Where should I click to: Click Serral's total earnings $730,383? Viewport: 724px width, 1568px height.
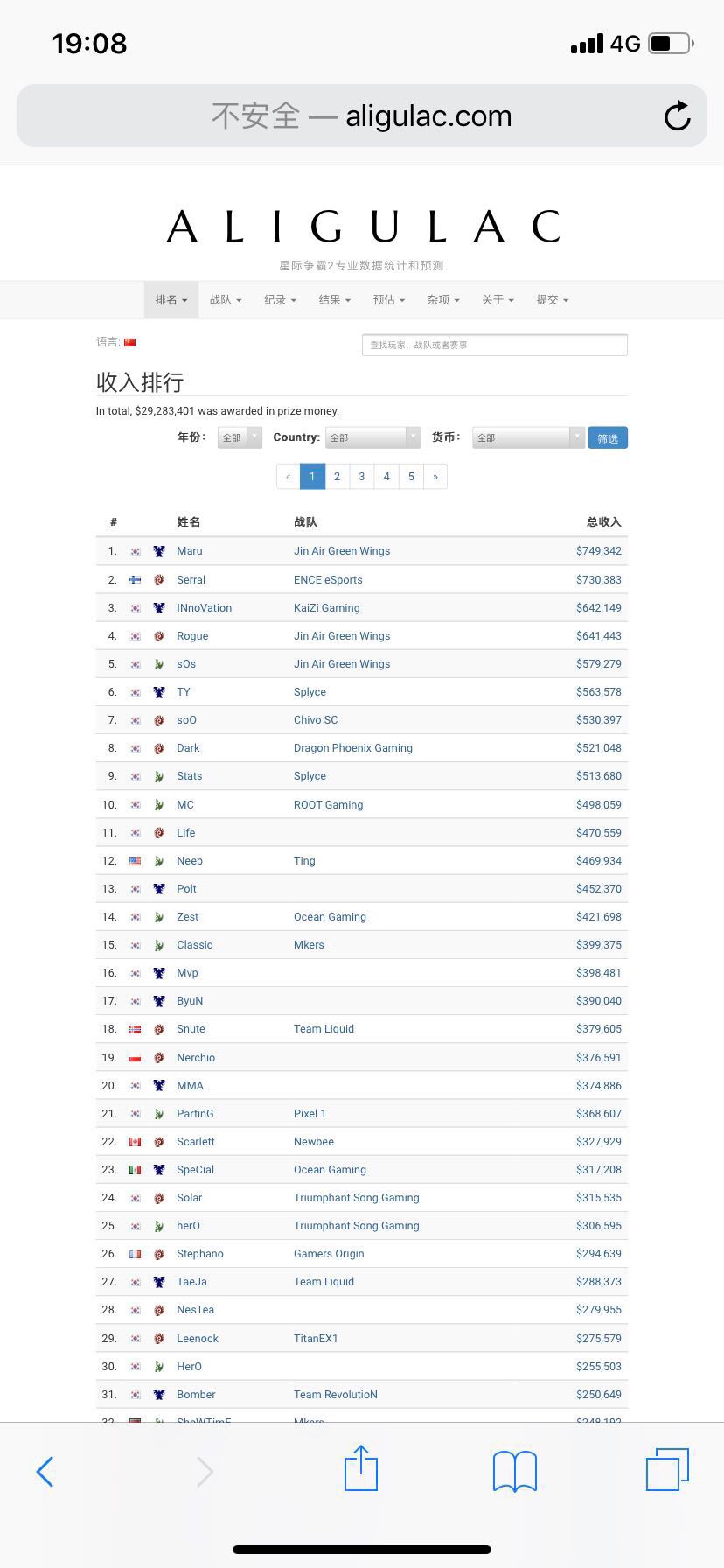599,579
